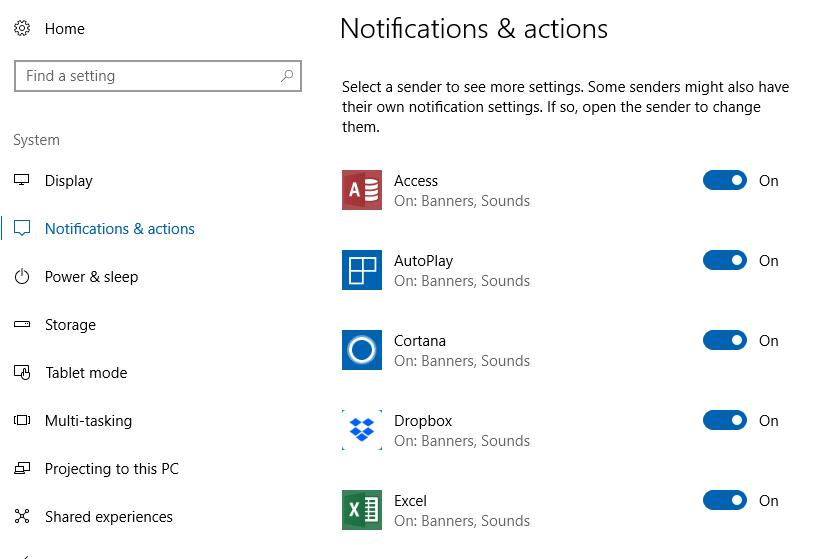The width and height of the screenshot is (815, 560).
Task: Click the Shared experiences icon
Action: tap(22, 516)
